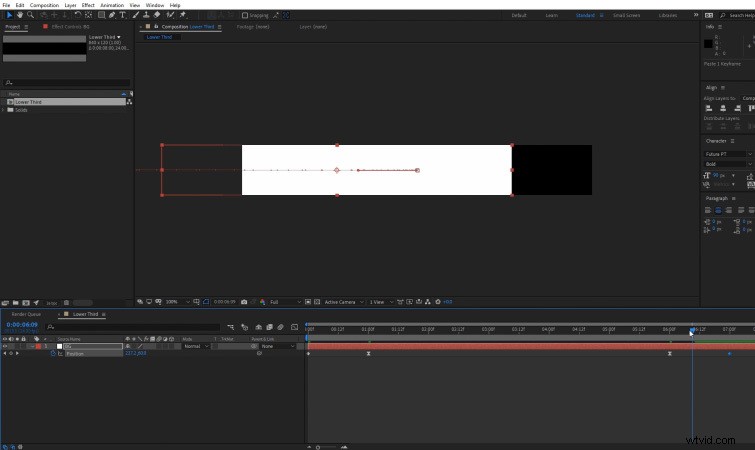Toggle region of interest button in viewer
The image size is (755, 450).
308,302
